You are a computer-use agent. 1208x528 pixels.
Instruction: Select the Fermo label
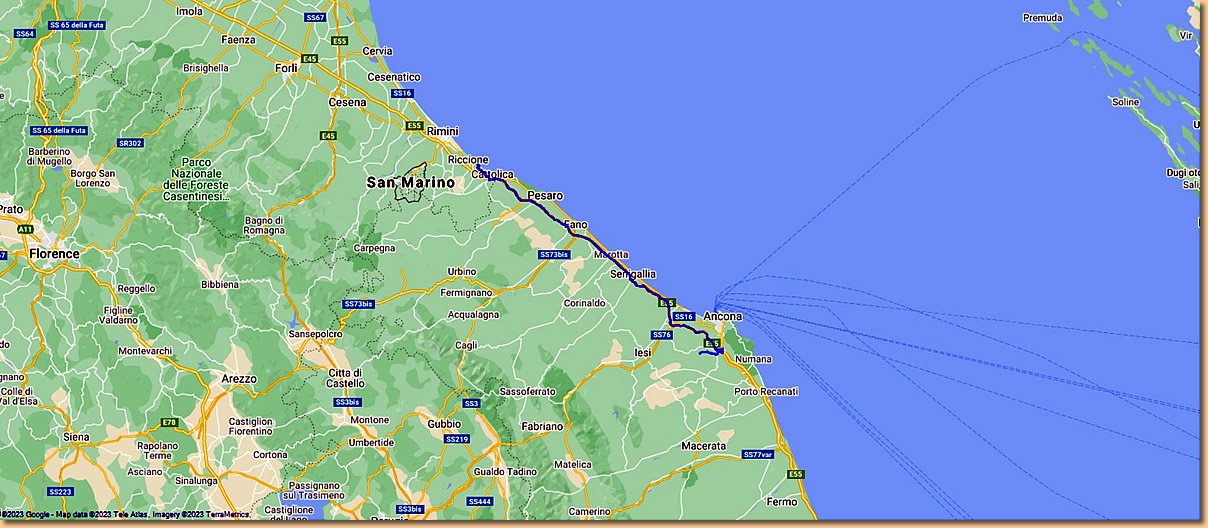point(782,501)
